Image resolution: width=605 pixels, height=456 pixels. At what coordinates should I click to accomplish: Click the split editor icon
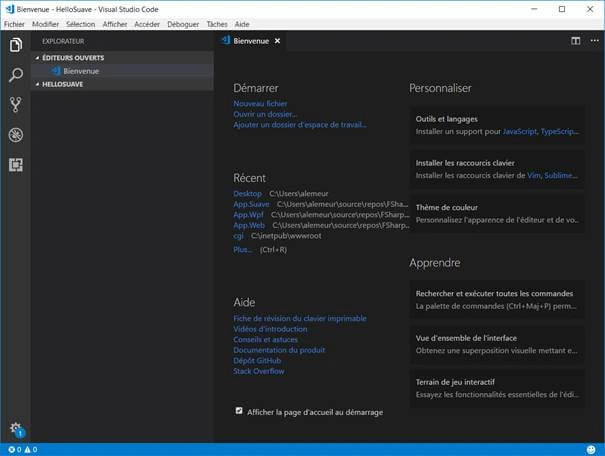[575, 41]
